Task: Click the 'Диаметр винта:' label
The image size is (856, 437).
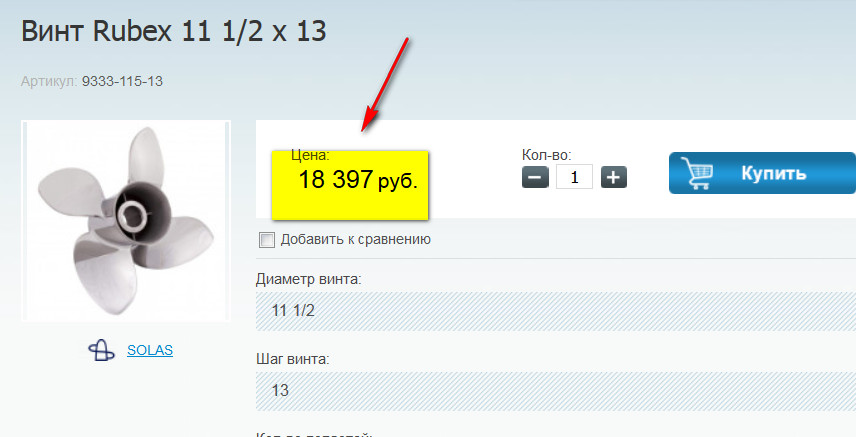Action: coord(308,278)
